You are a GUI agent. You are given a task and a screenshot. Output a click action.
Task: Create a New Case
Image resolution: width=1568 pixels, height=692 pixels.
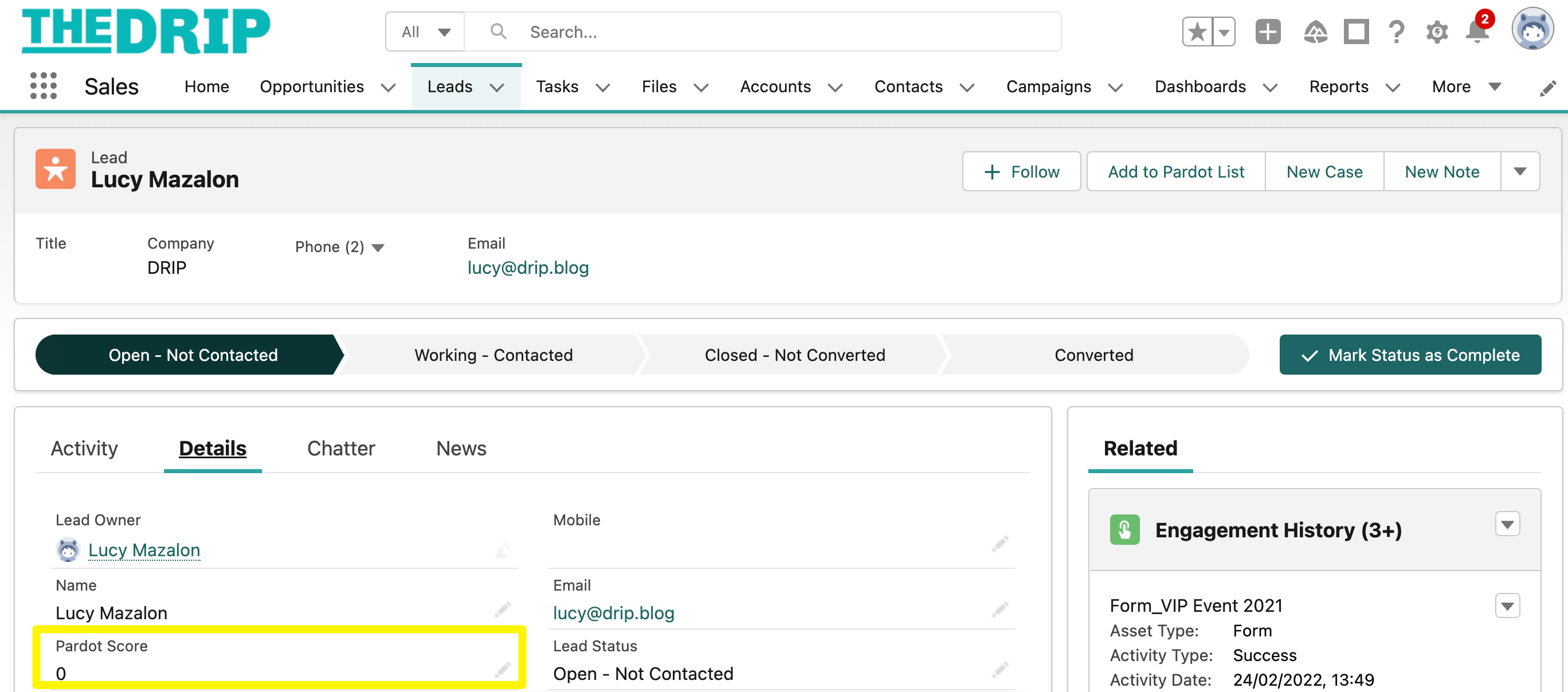pyautogui.click(x=1324, y=171)
